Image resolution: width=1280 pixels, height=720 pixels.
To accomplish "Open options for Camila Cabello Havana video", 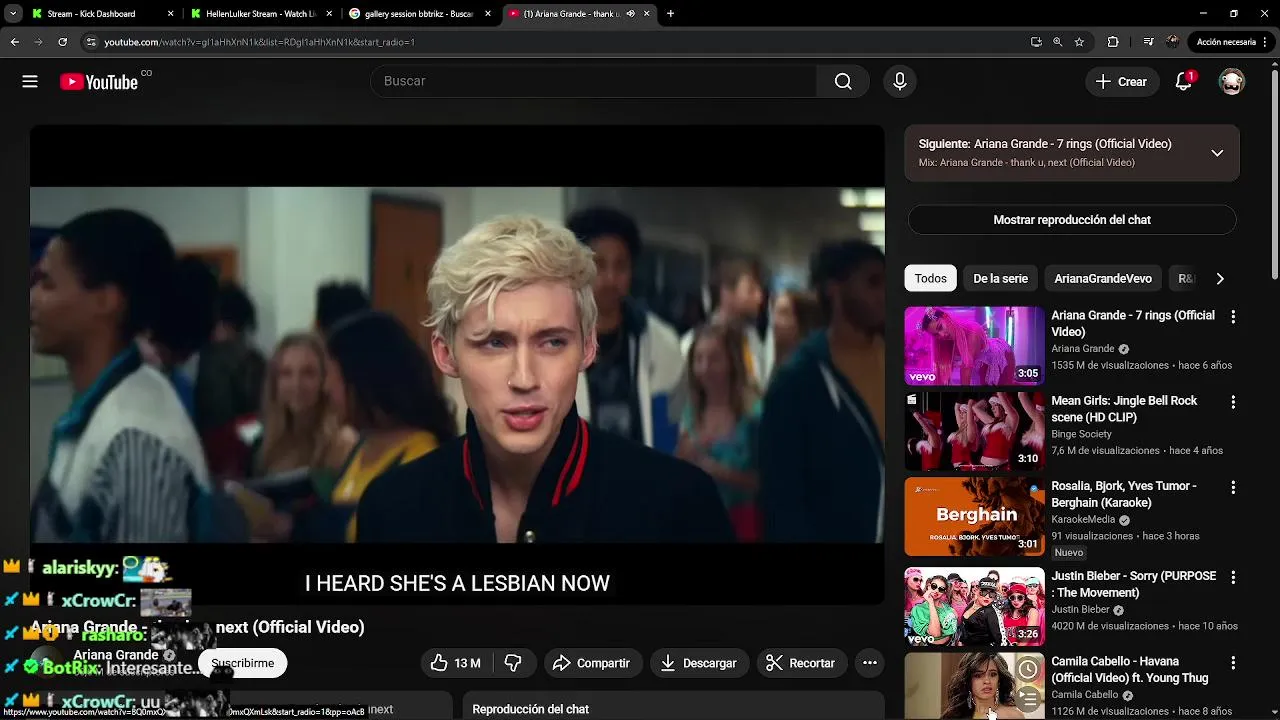I will [x=1233, y=663].
